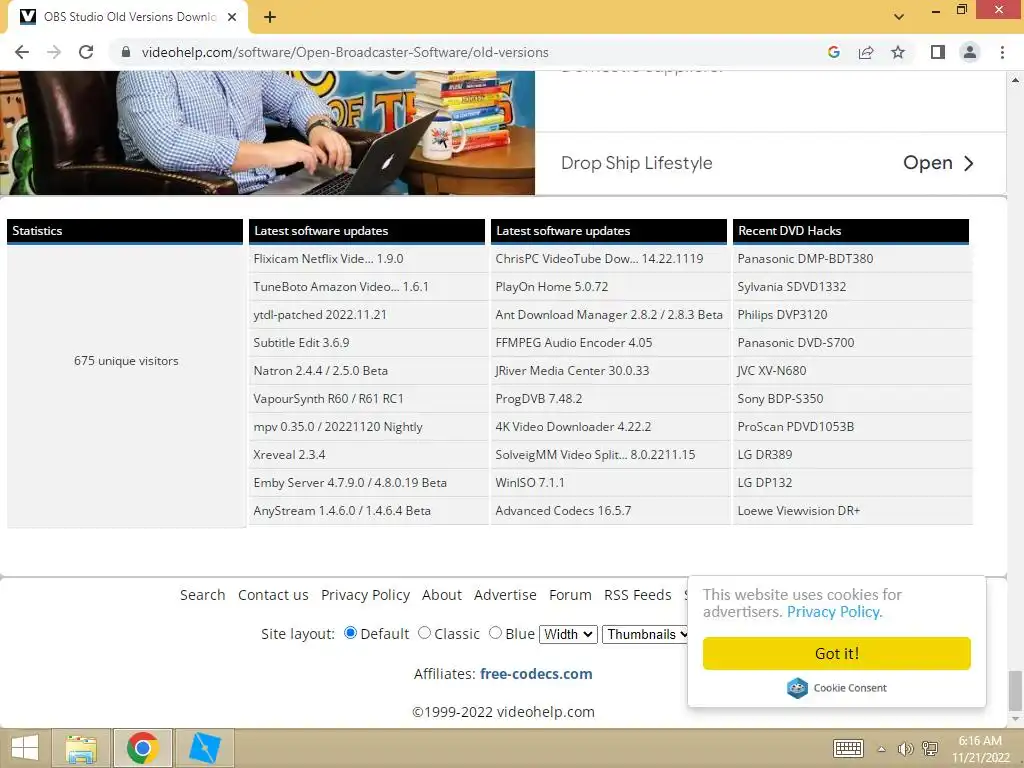Screen dimensions: 1024x768
Task: Open PlayOn Home 5.0.72 entry
Action: click(x=552, y=287)
